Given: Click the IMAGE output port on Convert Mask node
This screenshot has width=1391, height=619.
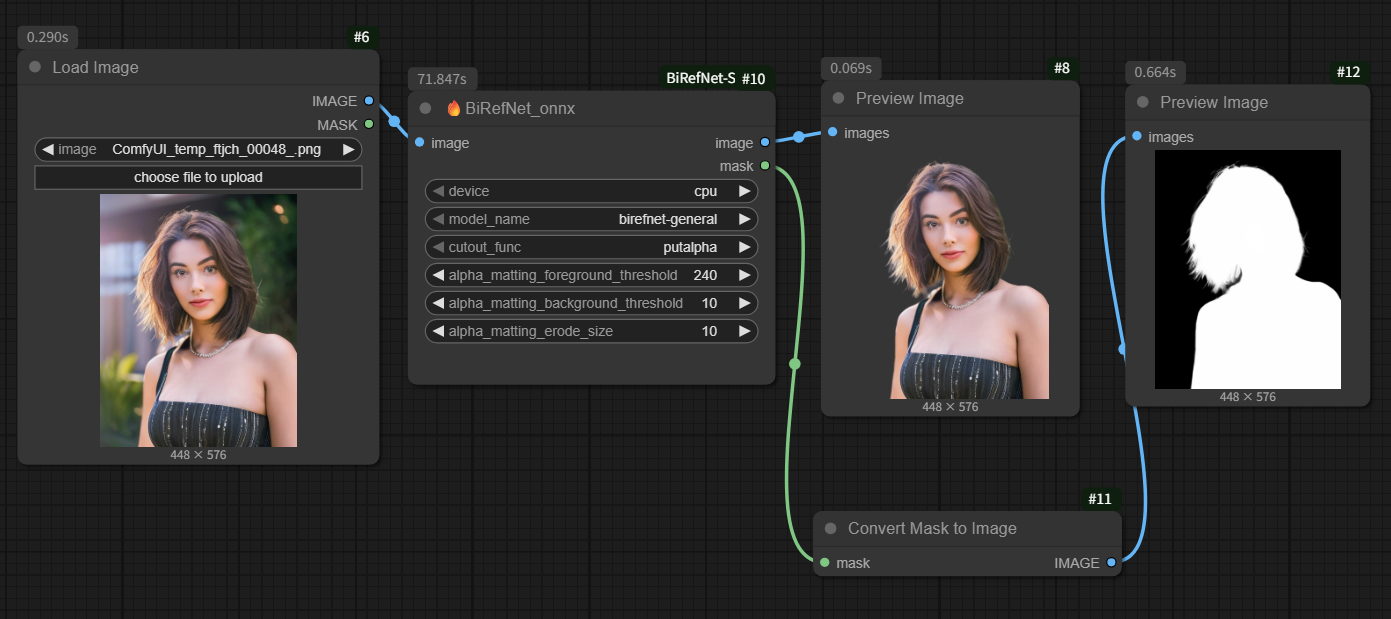Looking at the screenshot, I should [1111, 563].
